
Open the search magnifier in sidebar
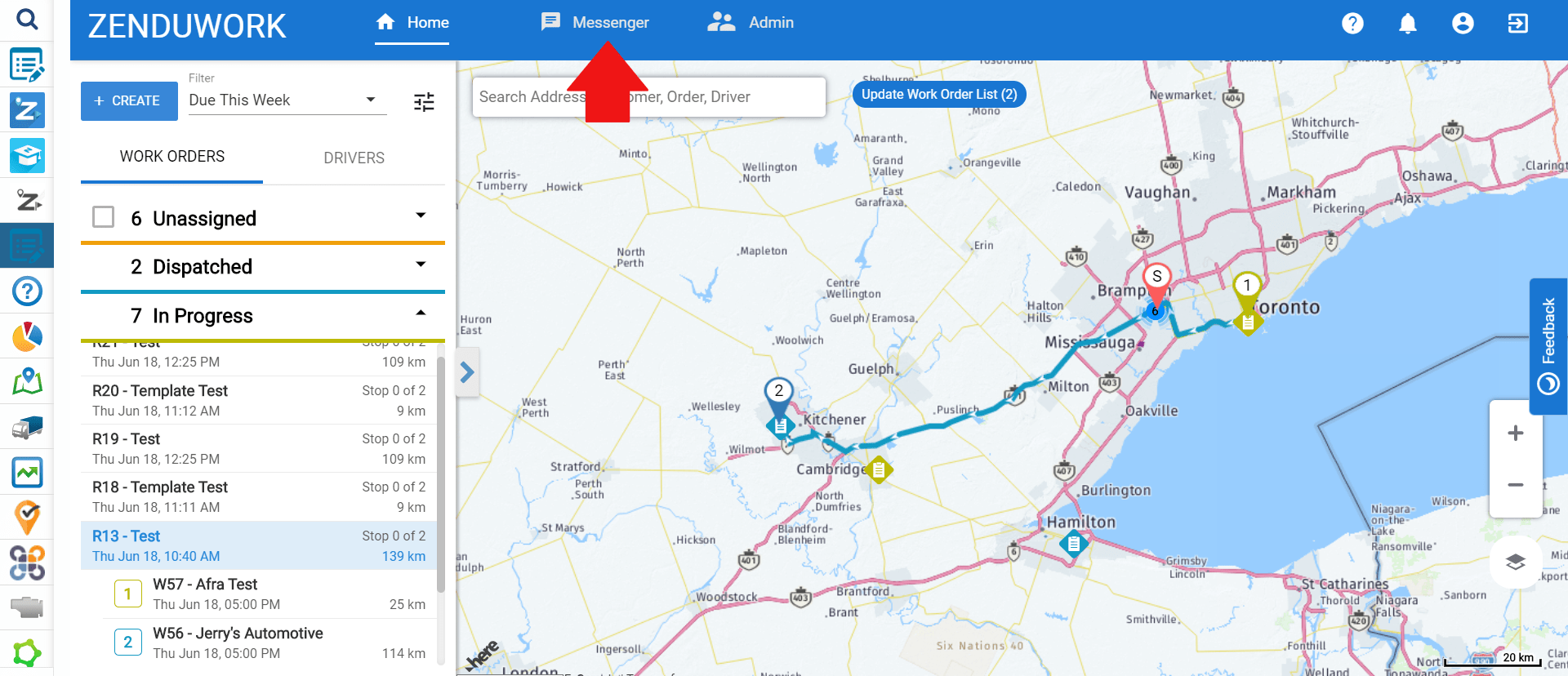[27, 19]
